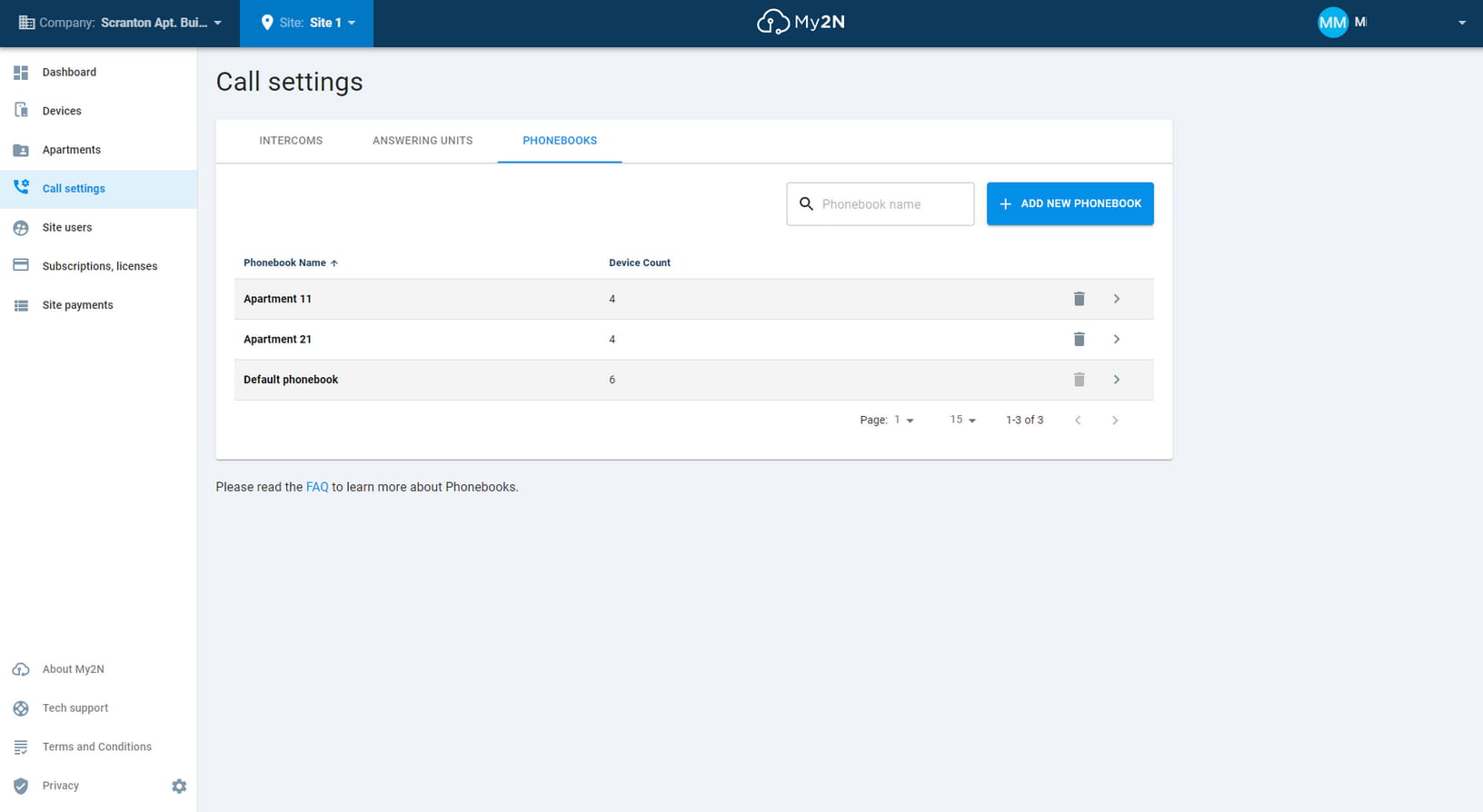This screenshot has height=812, width=1483.
Task: Click the Devices icon in sidebar
Action: (x=21, y=111)
